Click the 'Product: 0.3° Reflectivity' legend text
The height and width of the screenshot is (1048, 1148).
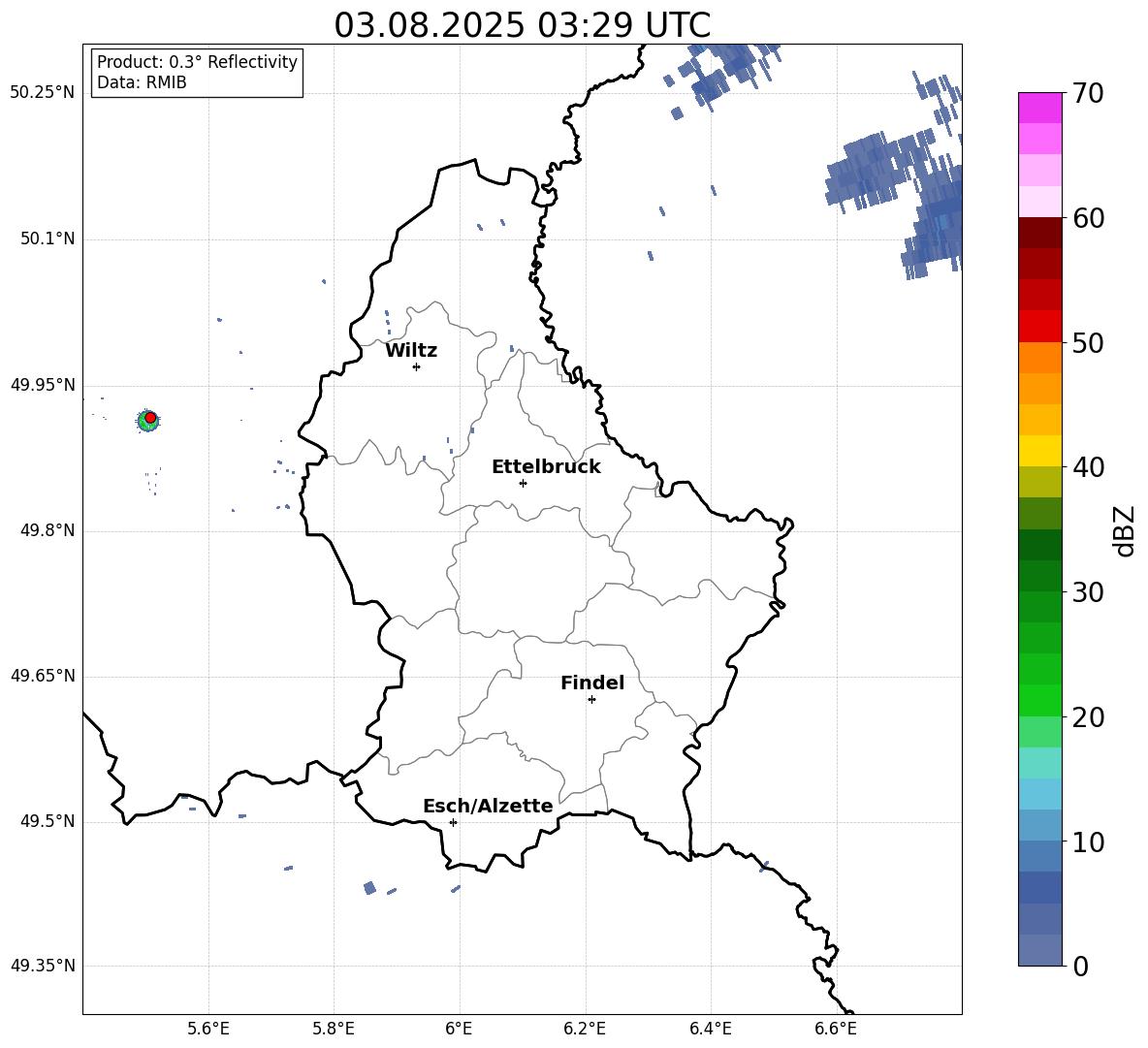point(197,62)
